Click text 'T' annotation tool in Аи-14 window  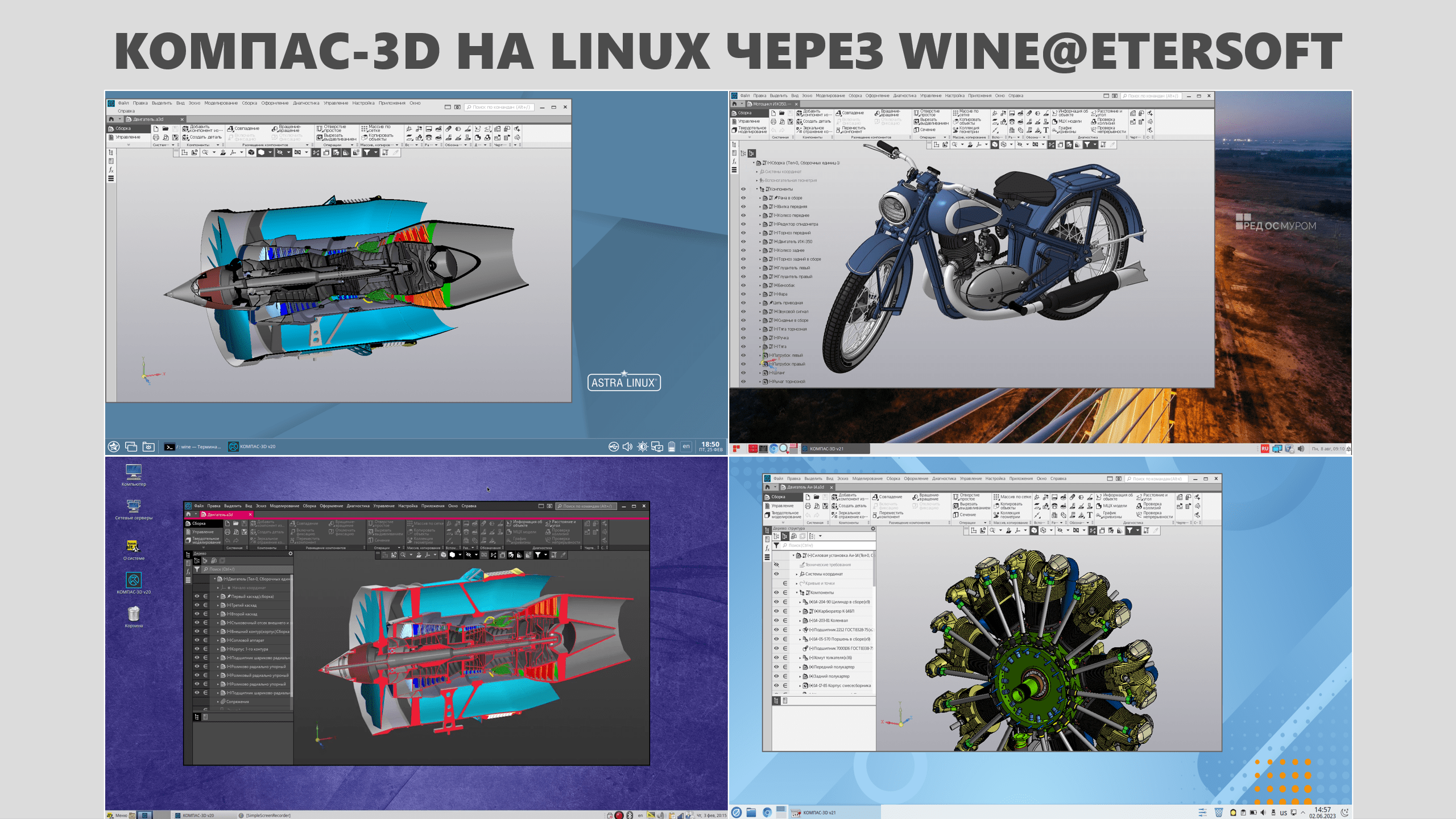[x=1090, y=515]
